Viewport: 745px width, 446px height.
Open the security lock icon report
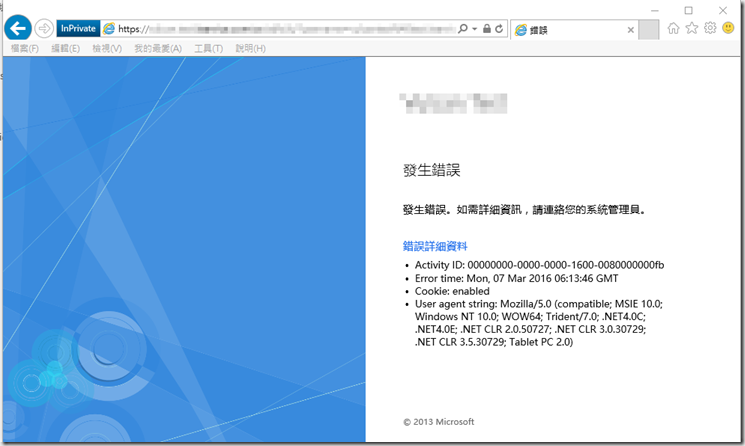486,29
